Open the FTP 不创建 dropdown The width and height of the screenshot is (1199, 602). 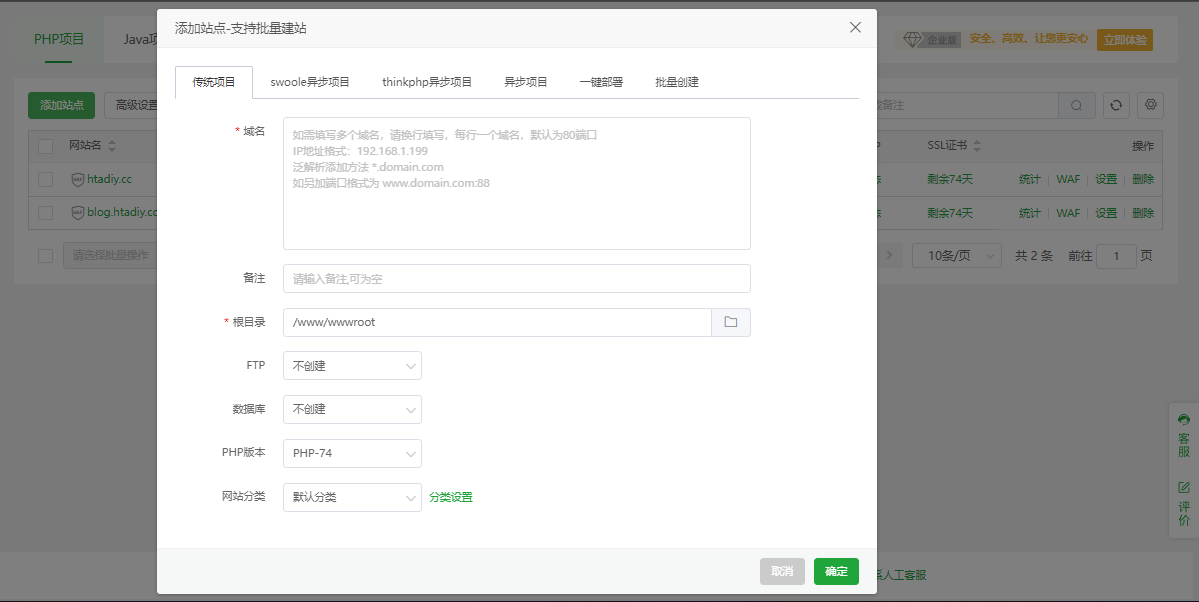pyautogui.click(x=352, y=365)
